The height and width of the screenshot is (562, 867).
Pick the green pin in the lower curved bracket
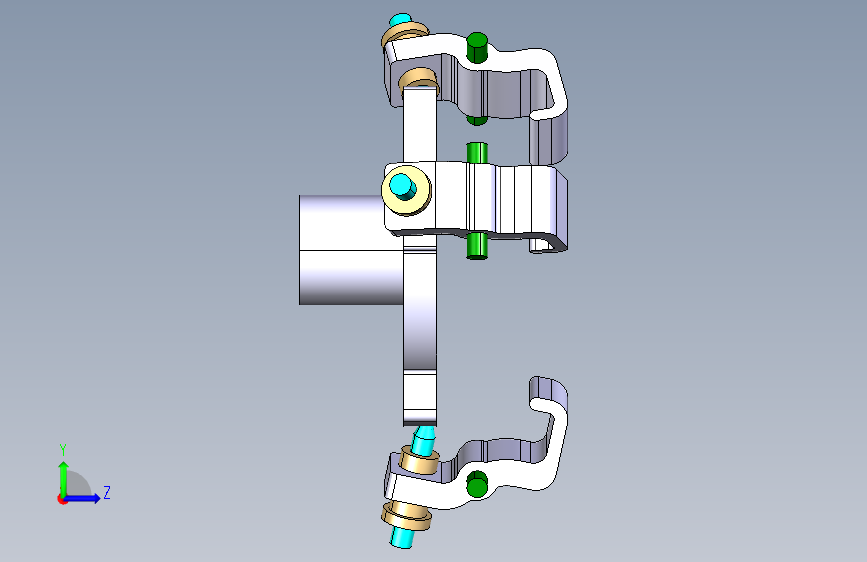tap(477, 485)
